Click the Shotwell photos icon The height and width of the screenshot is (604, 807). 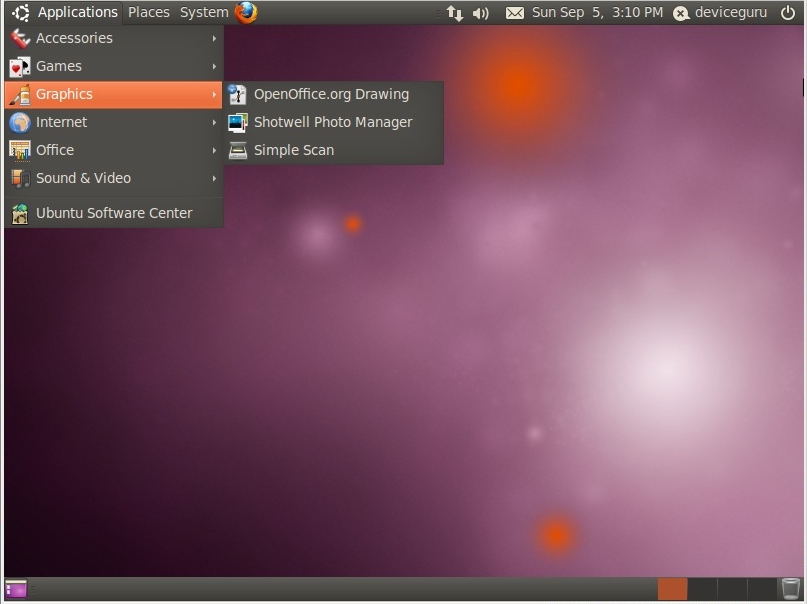(238, 123)
